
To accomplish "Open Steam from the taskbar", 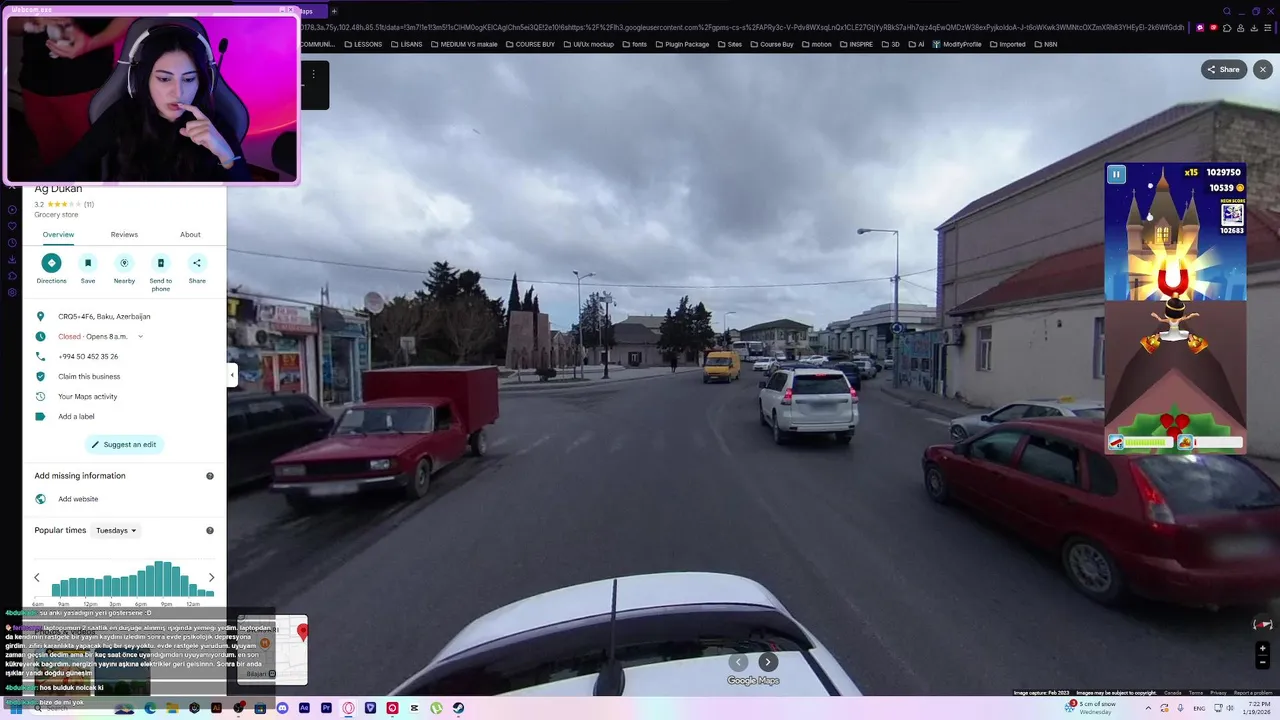I will (458, 708).
